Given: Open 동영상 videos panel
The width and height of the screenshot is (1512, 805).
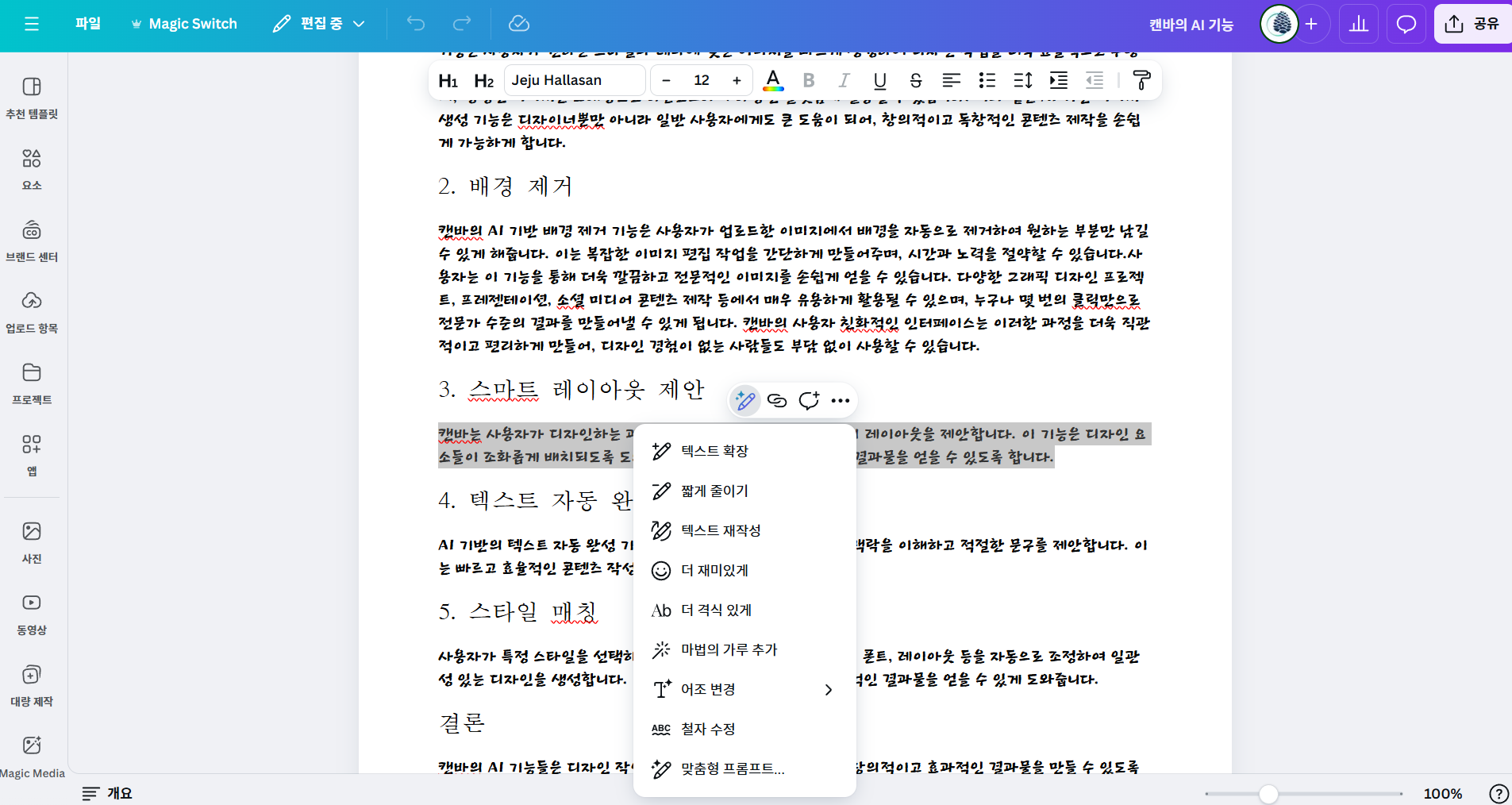Looking at the screenshot, I should click(x=32, y=614).
